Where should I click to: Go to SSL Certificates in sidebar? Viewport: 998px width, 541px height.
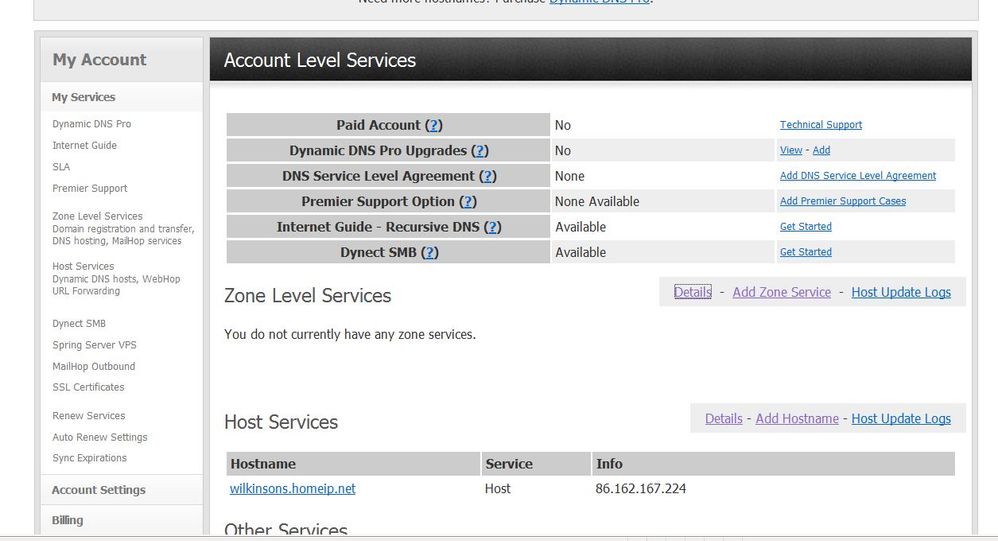[88, 387]
